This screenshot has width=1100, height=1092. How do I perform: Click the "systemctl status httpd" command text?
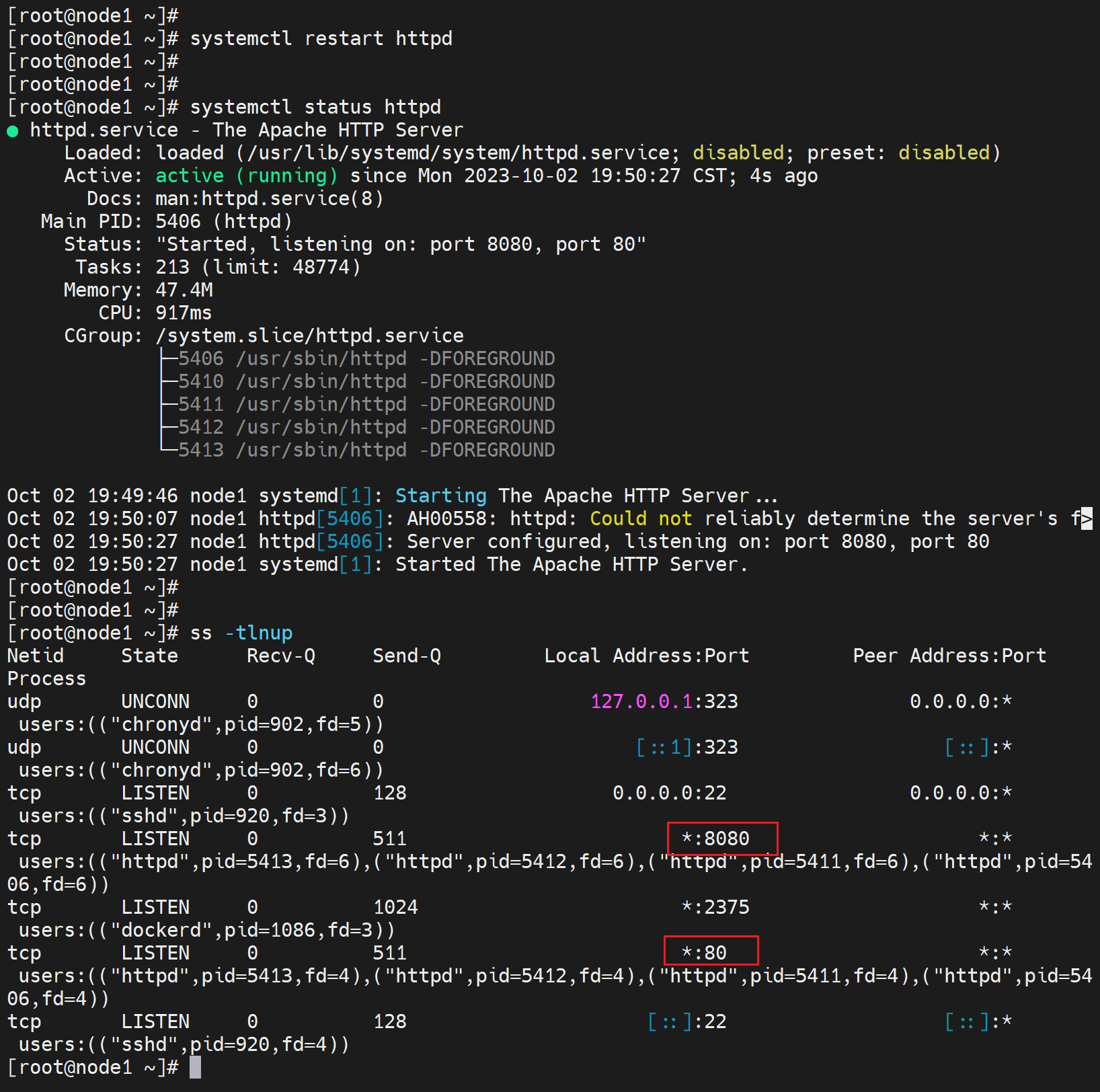click(315, 107)
